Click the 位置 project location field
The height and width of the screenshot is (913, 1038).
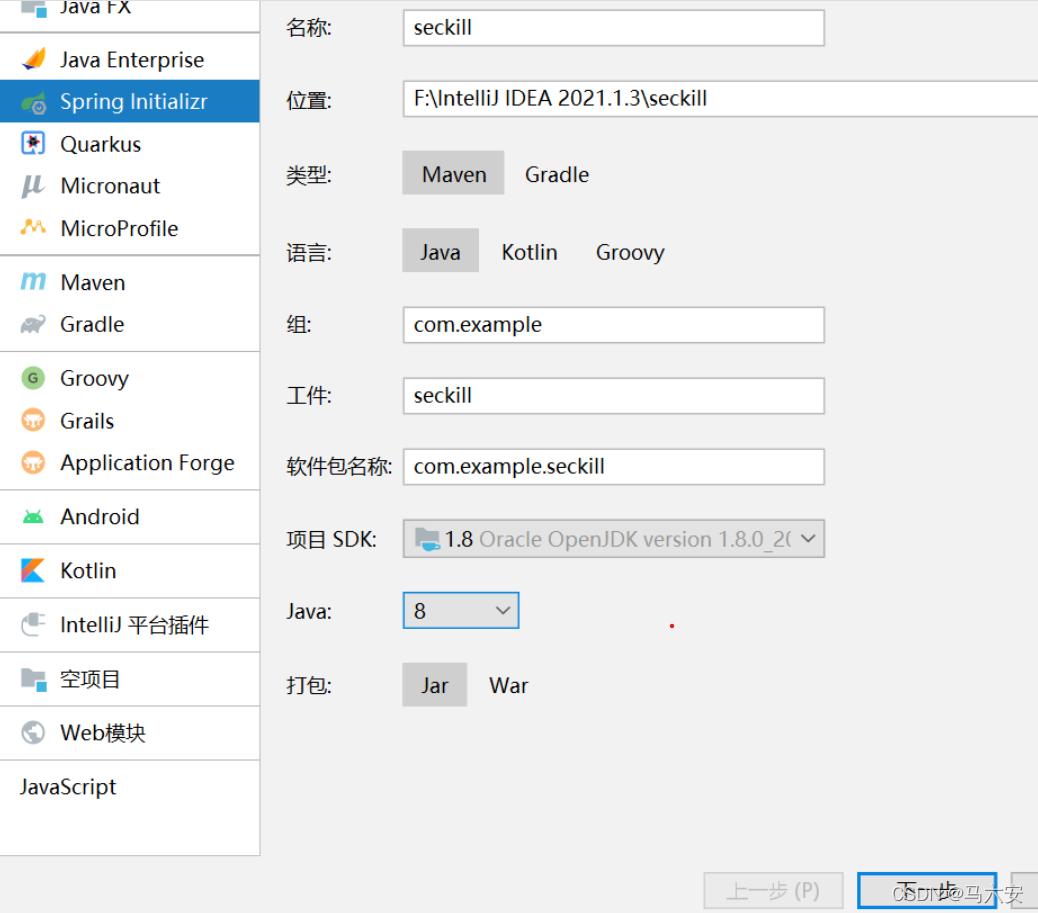pyautogui.click(x=720, y=99)
